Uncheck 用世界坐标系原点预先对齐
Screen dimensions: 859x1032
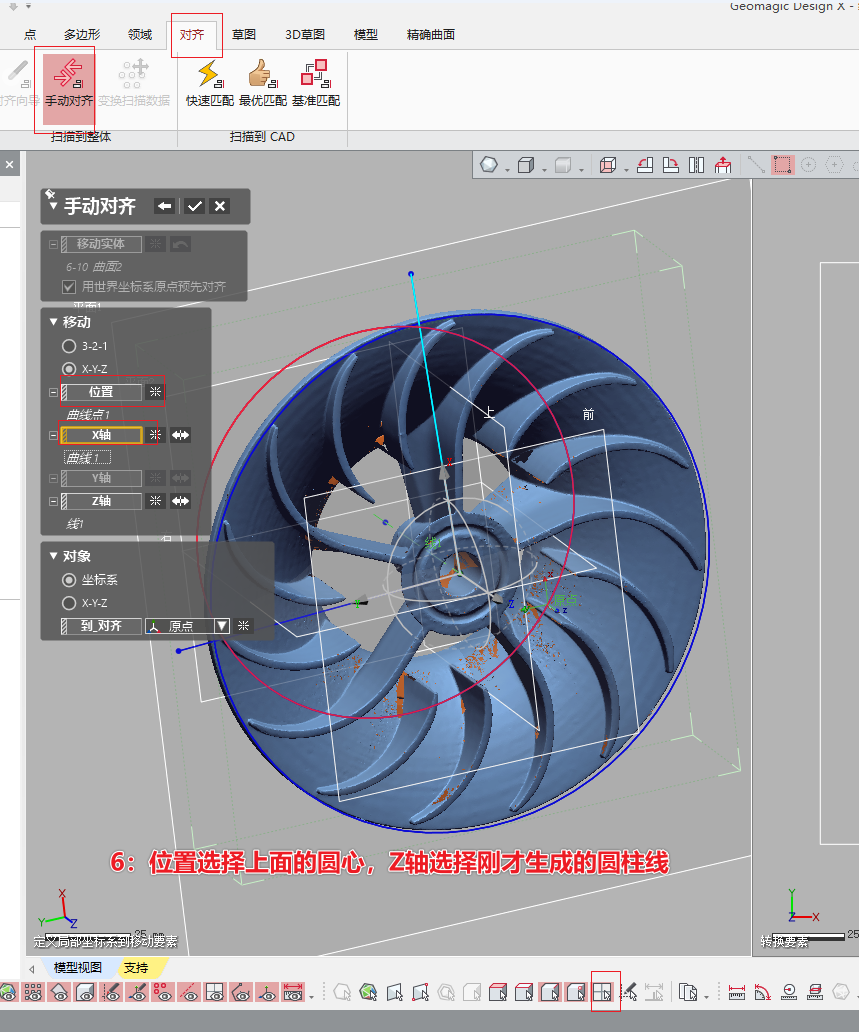click(69, 286)
